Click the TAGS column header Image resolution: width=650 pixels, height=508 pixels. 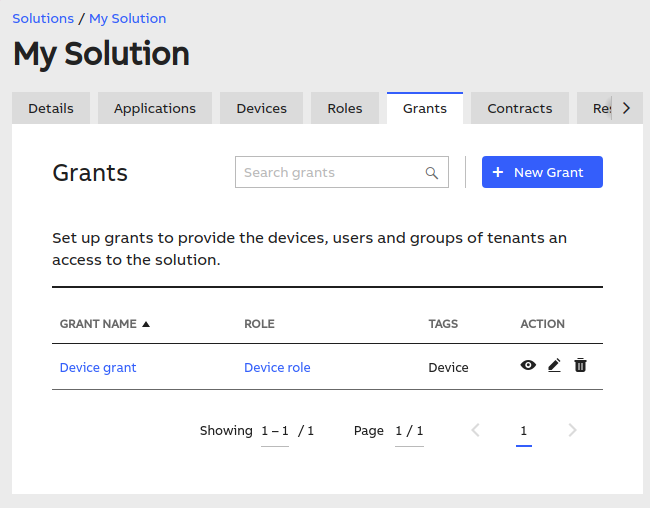point(443,324)
